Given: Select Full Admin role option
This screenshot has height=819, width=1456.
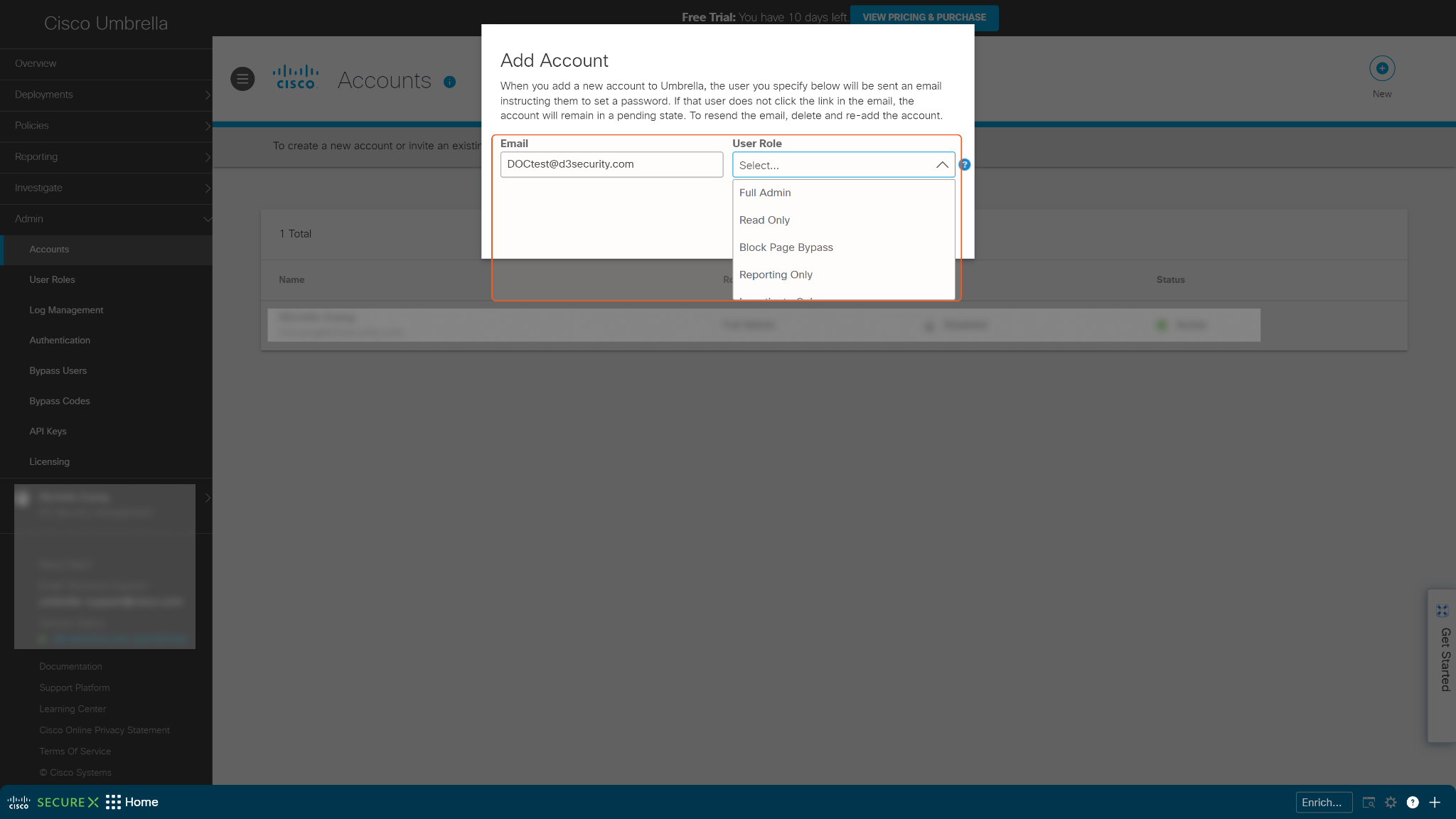Looking at the screenshot, I should coord(765,193).
